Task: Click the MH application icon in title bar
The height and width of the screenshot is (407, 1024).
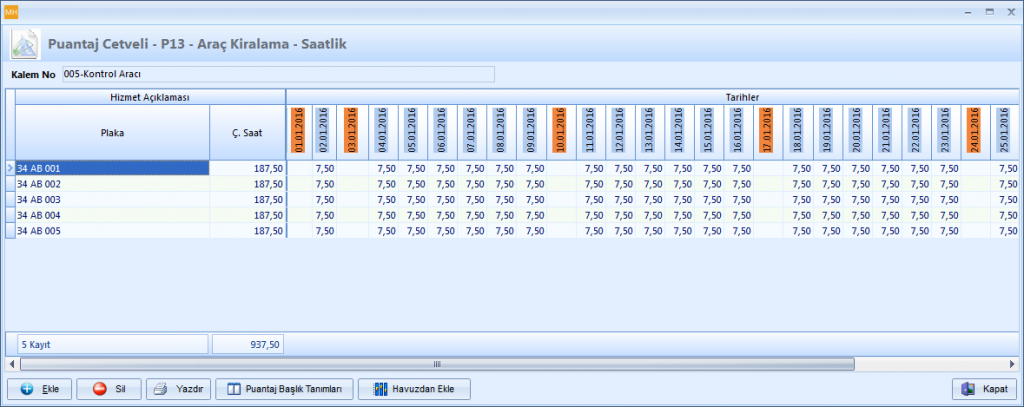Action: tap(12, 11)
